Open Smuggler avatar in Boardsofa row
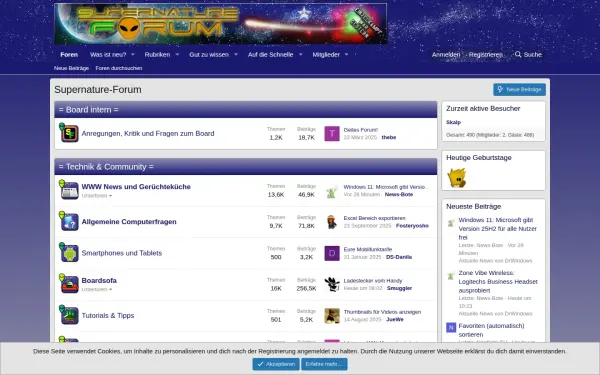The height and width of the screenshot is (375, 600). point(332,284)
